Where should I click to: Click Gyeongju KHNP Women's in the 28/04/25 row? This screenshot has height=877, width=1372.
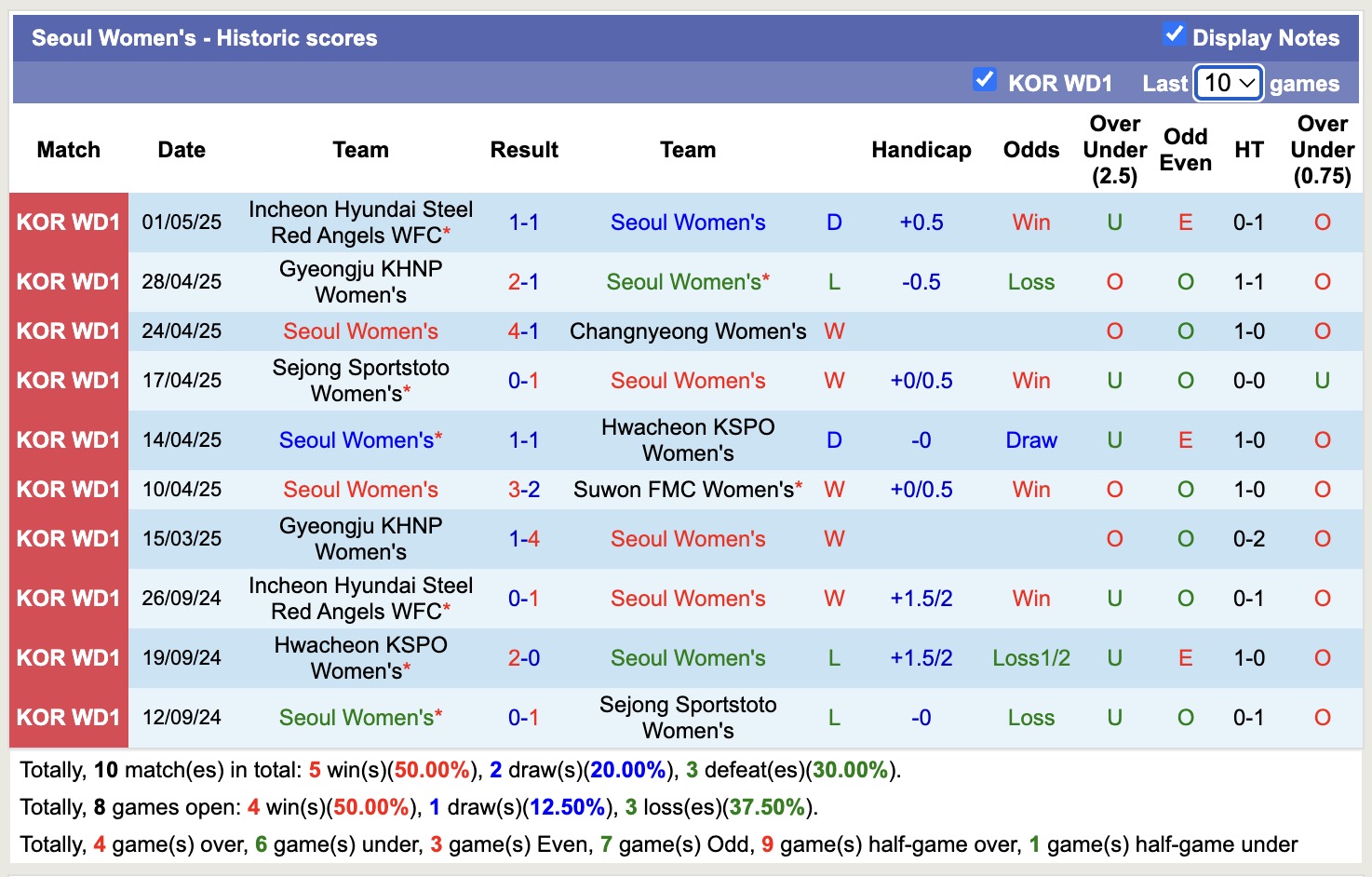(x=360, y=281)
